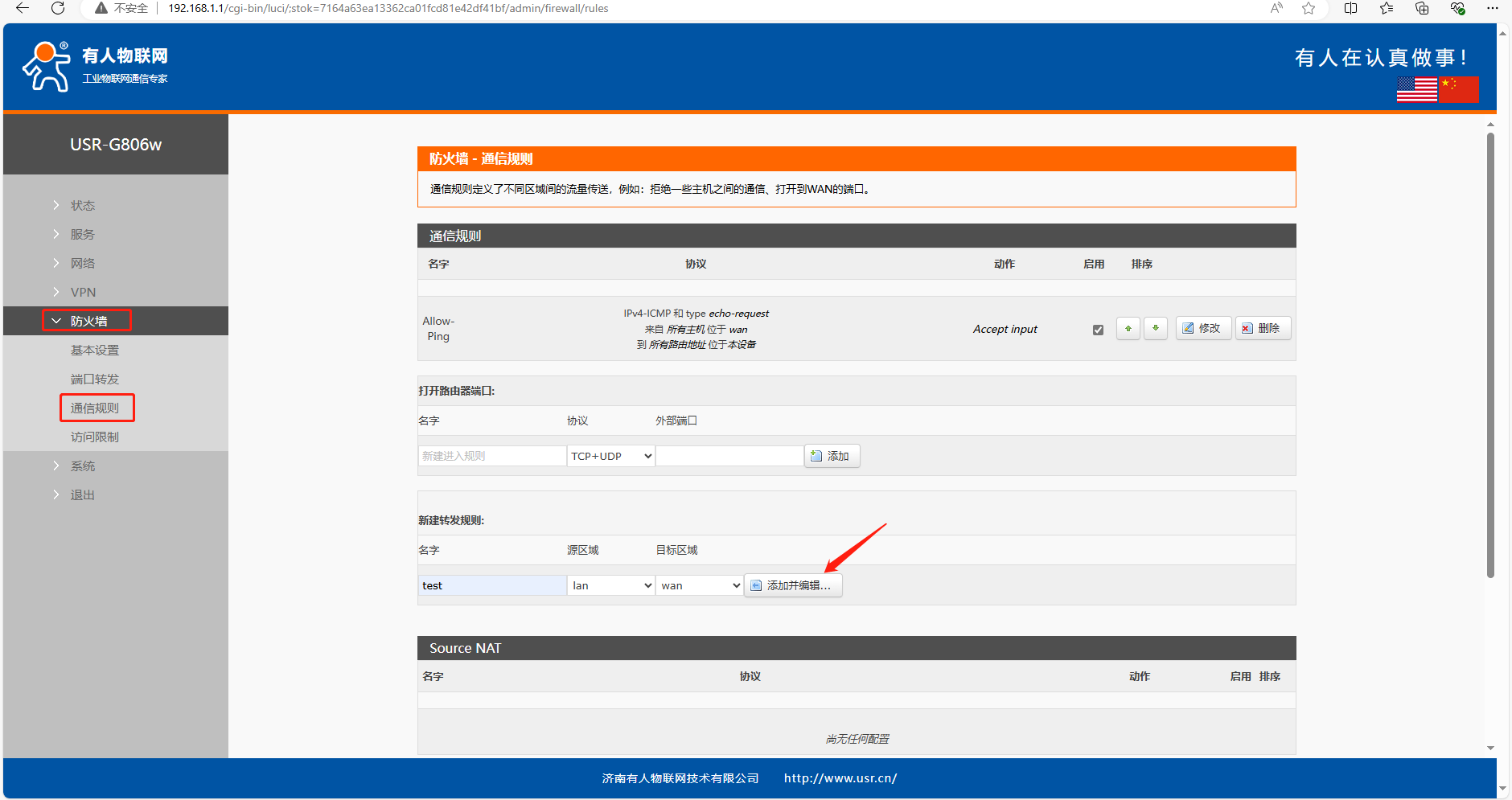Viewport: 1512px width, 800px height.
Task: Switch language using the China flag
Action: pyautogui.click(x=1459, y=89)
